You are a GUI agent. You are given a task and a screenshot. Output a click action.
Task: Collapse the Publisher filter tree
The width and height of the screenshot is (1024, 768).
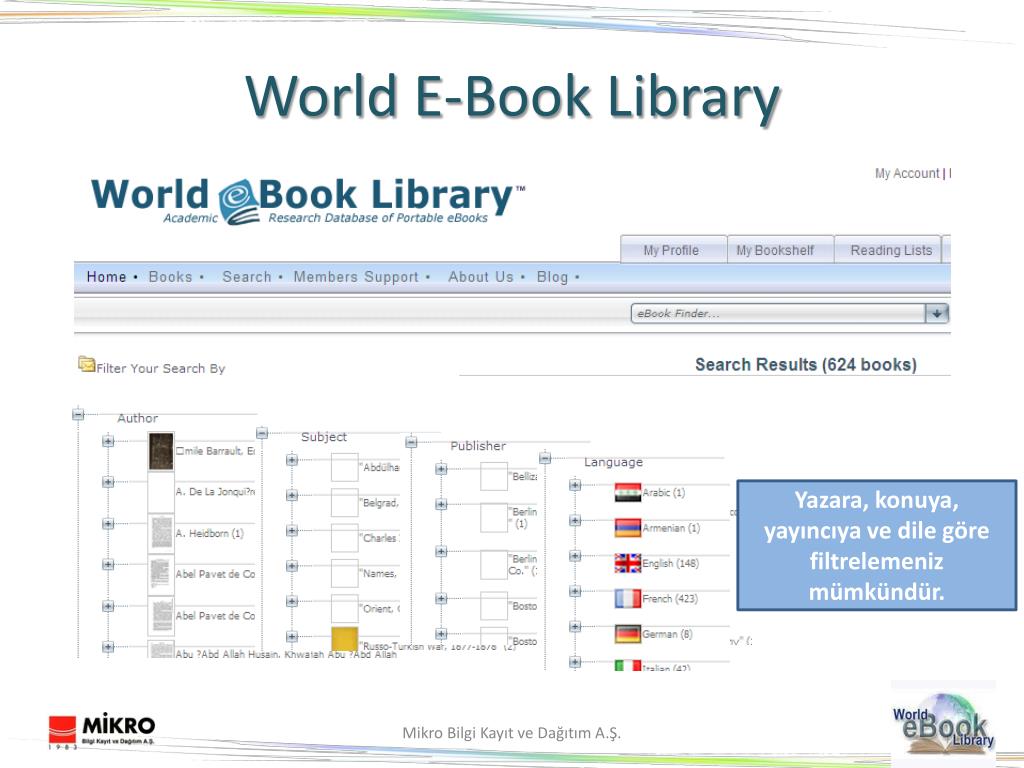click(411, 442)
